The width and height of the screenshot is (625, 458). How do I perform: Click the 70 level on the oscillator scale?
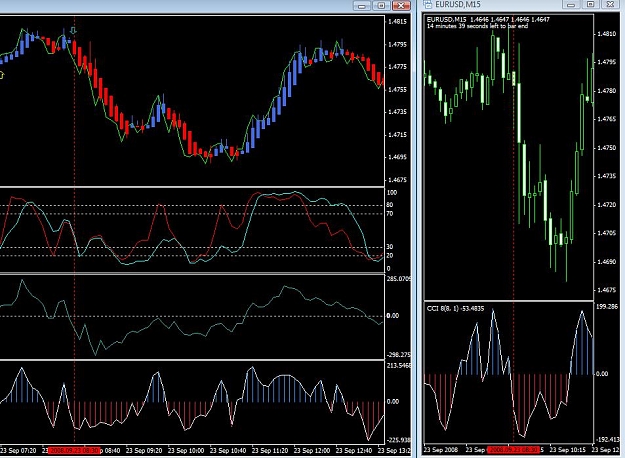click(390, 214)
